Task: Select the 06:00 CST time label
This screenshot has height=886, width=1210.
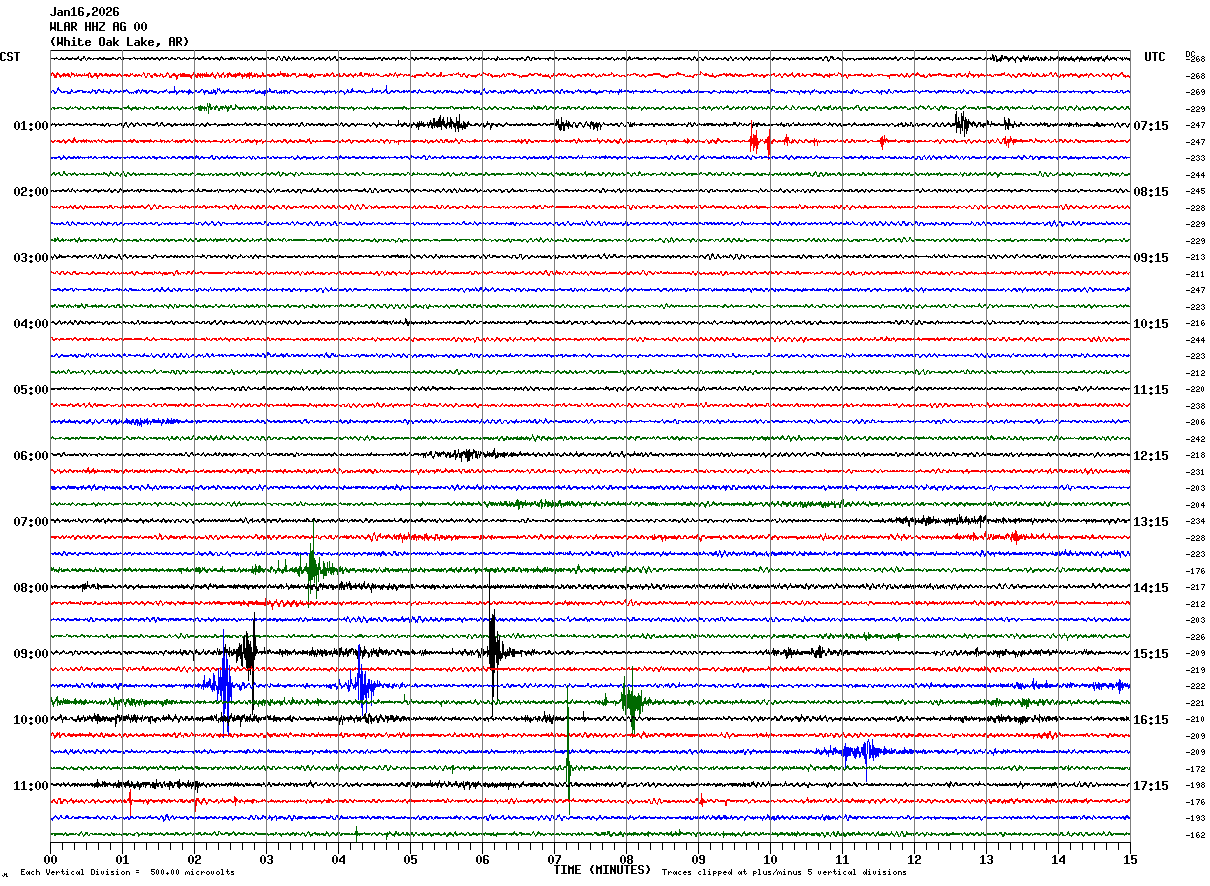Action: click(x=30, y=456)
